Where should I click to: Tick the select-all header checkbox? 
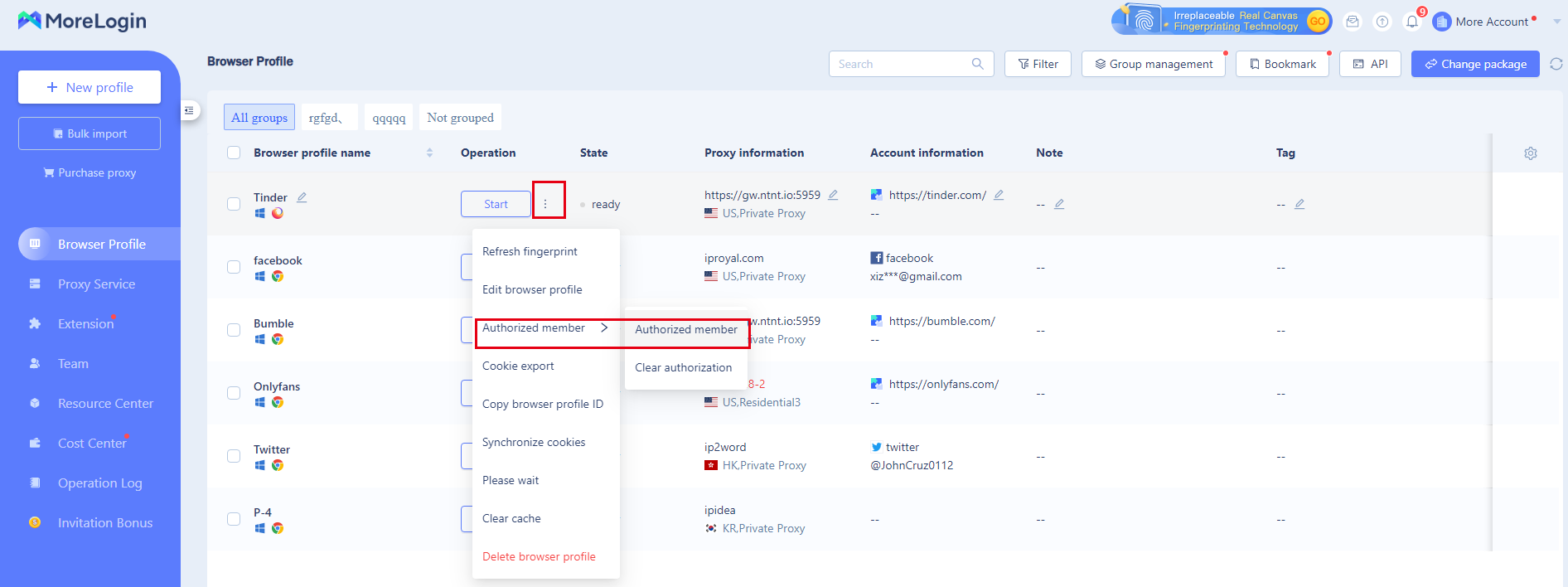234,153
